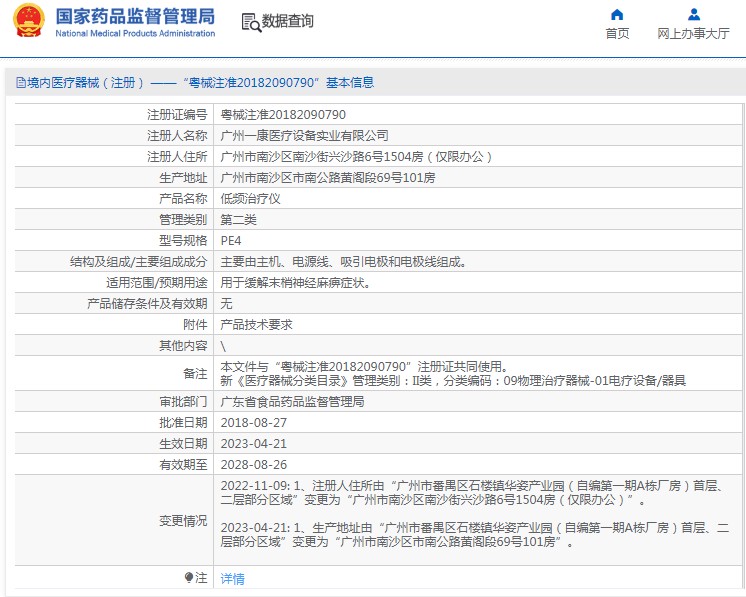Open the 详情 link

(232, 578)
